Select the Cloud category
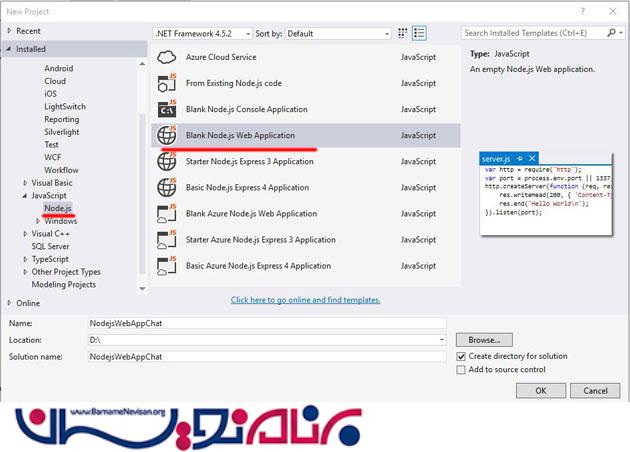The height and width of the screenshot is (452, 630). [55, 81]
